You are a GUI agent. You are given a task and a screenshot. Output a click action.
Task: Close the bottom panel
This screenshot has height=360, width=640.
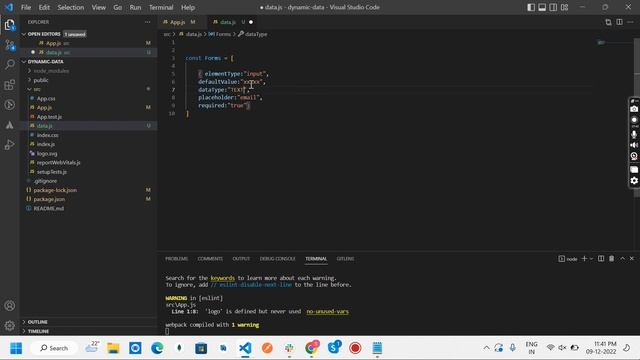tap(632, 259)
